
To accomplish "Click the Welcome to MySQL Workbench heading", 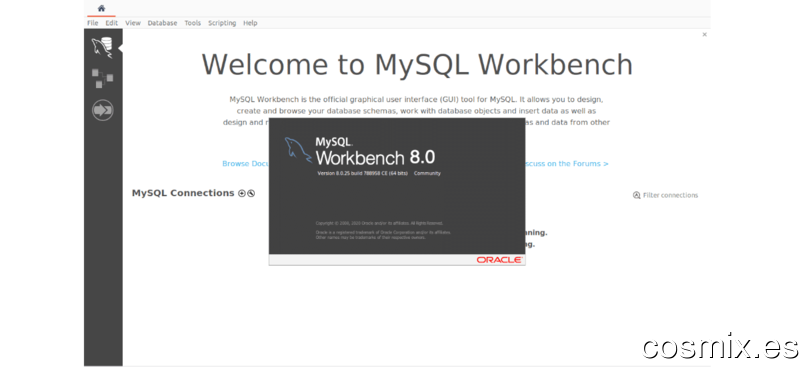I will (417, 65).
